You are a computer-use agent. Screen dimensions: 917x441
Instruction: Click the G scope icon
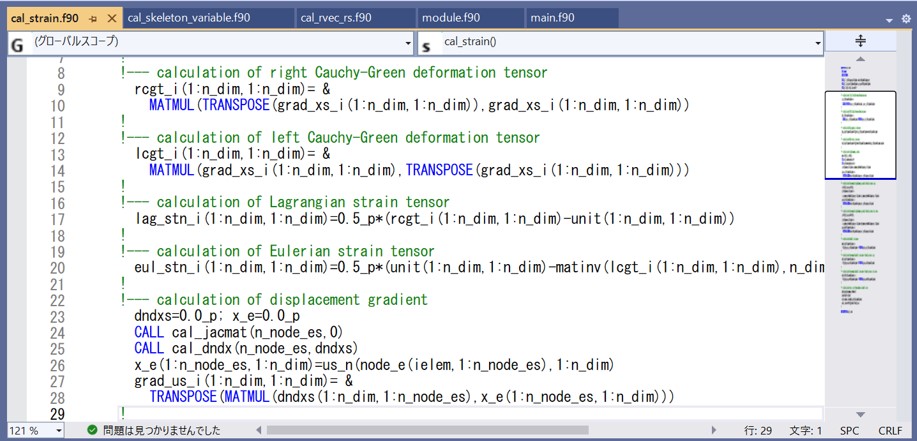tap(18, 46)
